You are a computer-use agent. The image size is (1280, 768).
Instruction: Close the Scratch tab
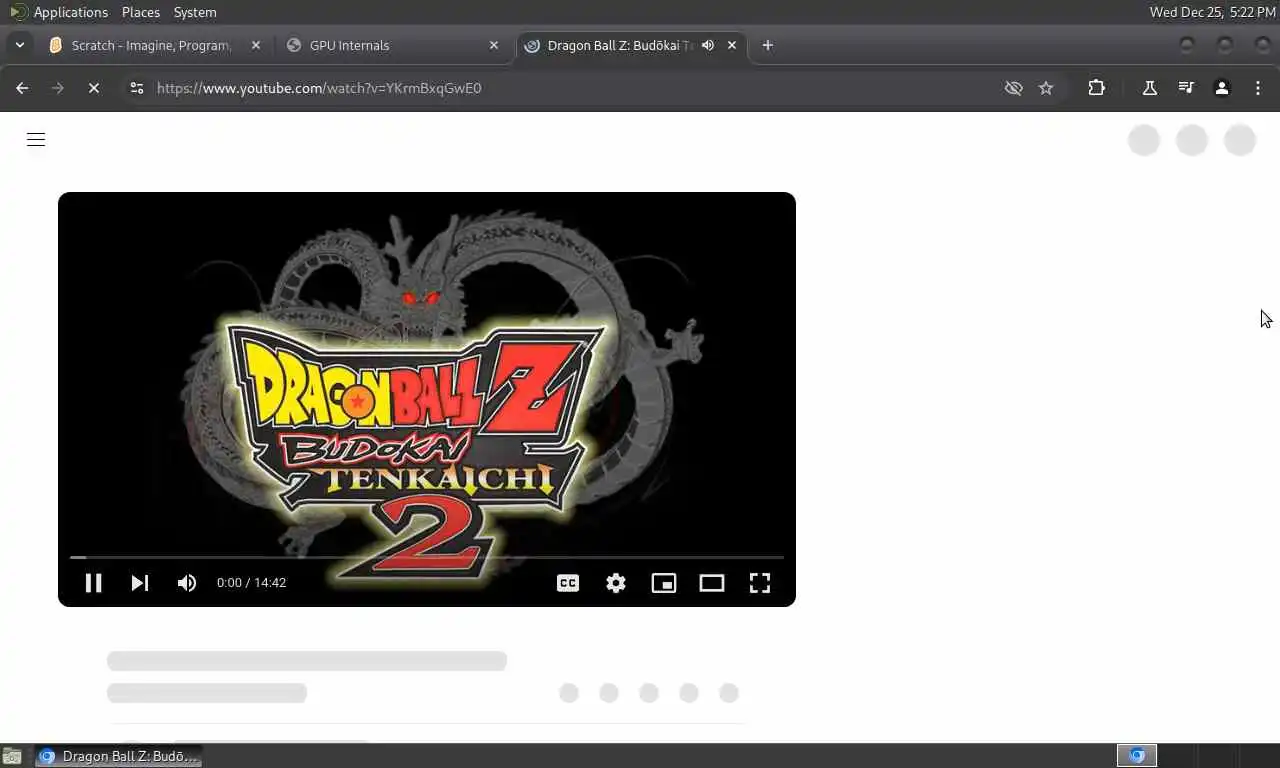256,45
